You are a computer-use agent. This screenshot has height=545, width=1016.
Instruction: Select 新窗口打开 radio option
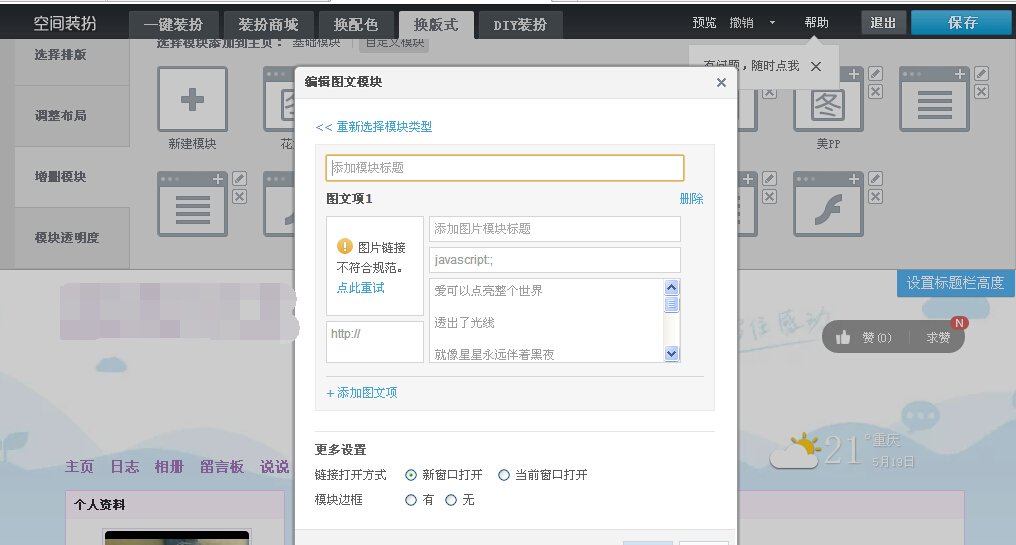point(411,475)
